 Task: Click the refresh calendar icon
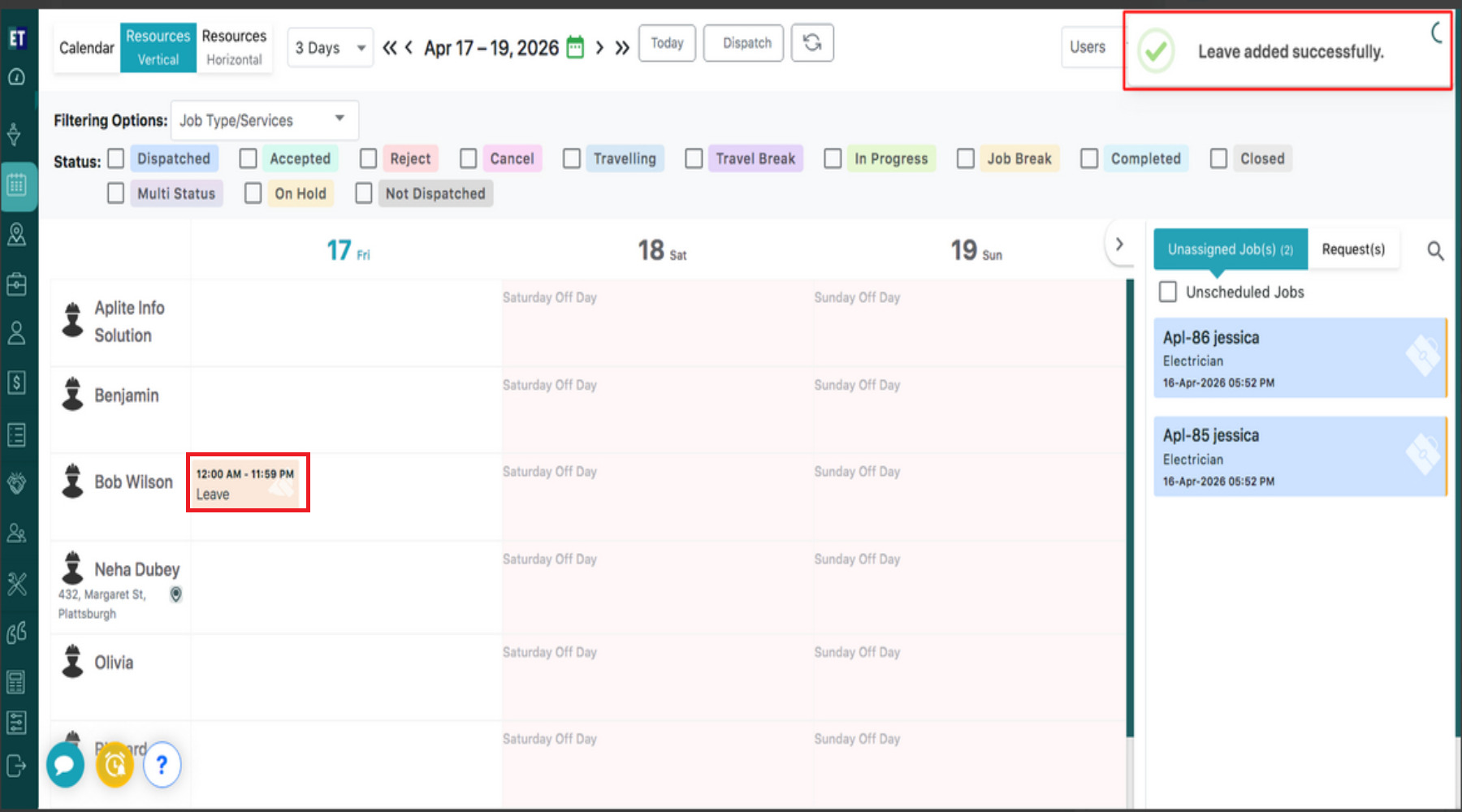tap(811, 43)
